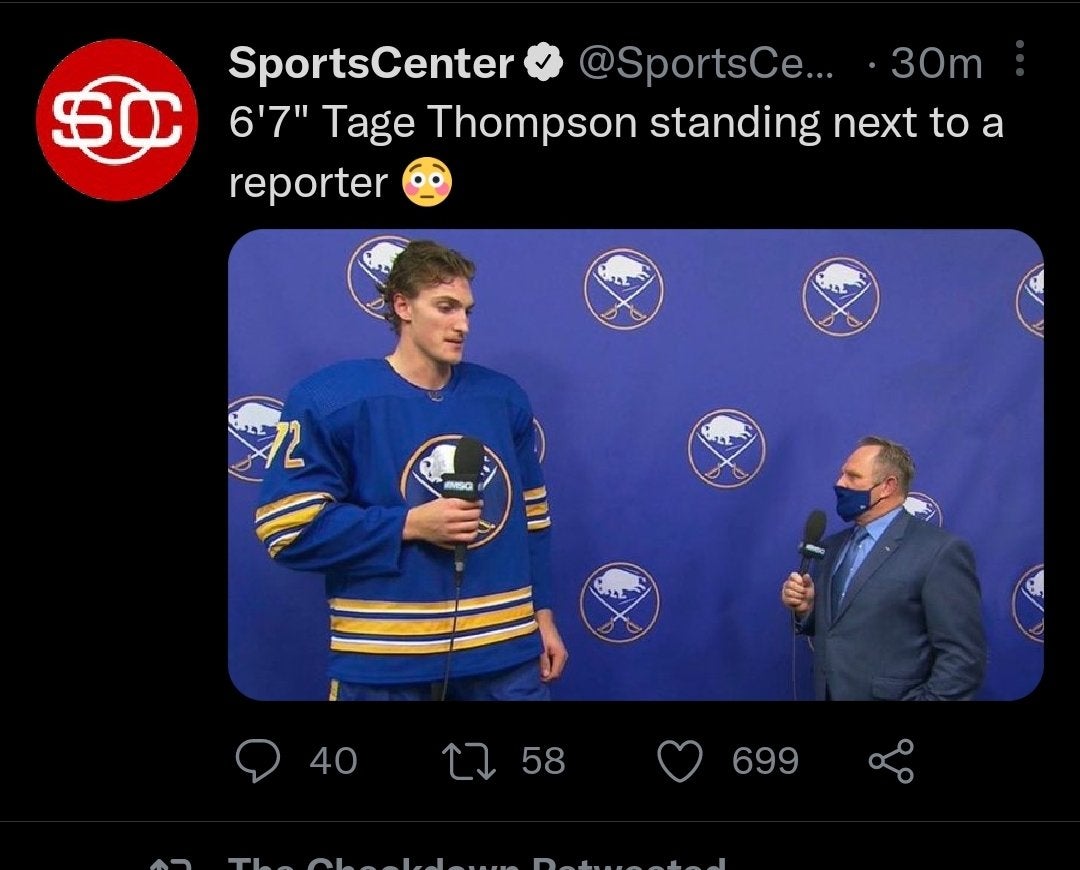Click the SportsCenter display name
Screen dimensions: 1080x870
point(370,64)
